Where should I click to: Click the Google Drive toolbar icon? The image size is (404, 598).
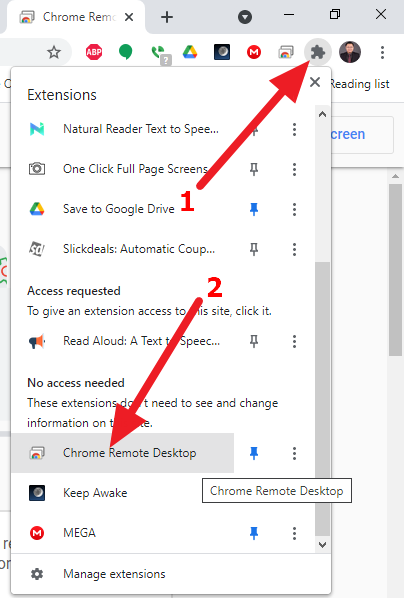tap(190, 52)
